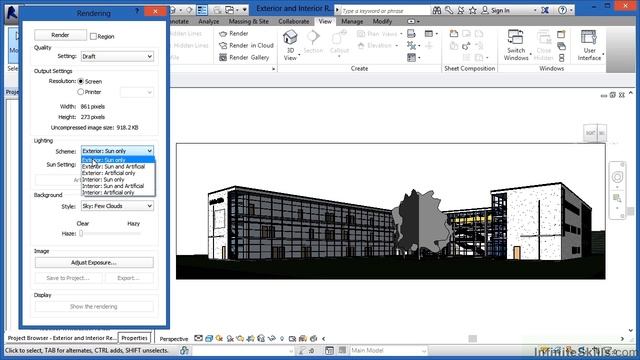Click the Communication Center satellite icon

[x=461, y=10]
